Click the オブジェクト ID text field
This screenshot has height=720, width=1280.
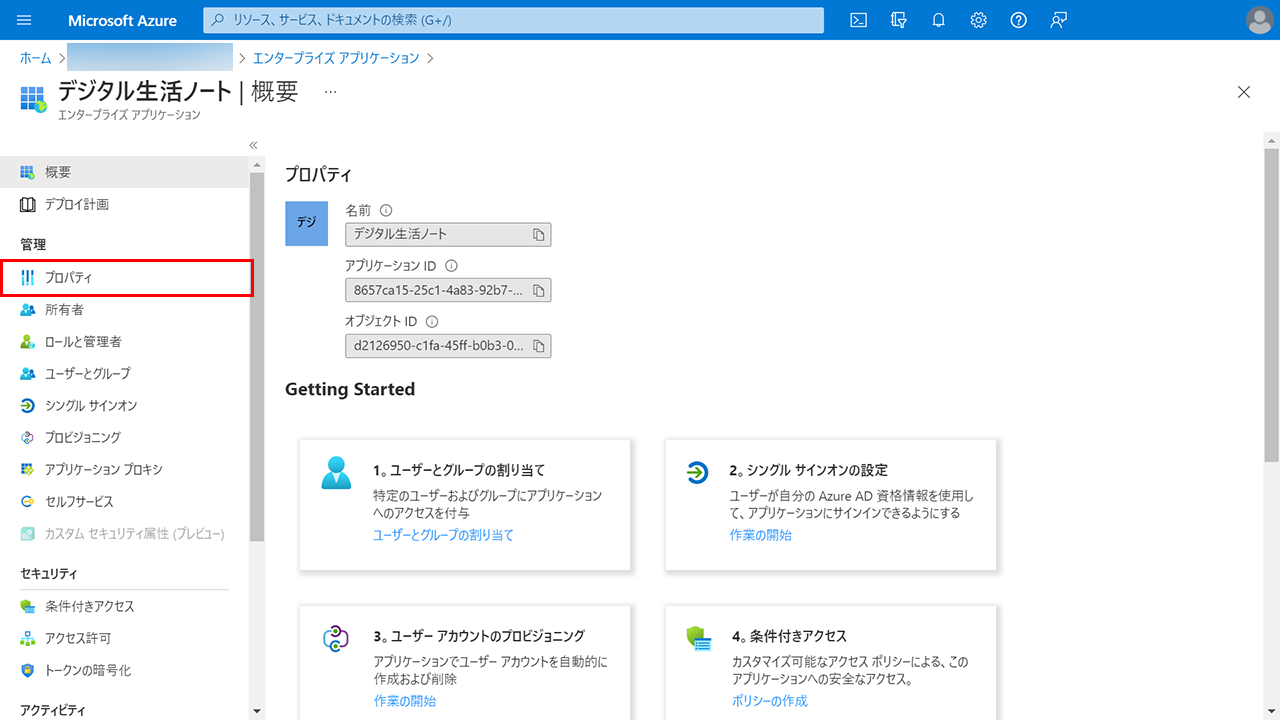click(448, 346)
